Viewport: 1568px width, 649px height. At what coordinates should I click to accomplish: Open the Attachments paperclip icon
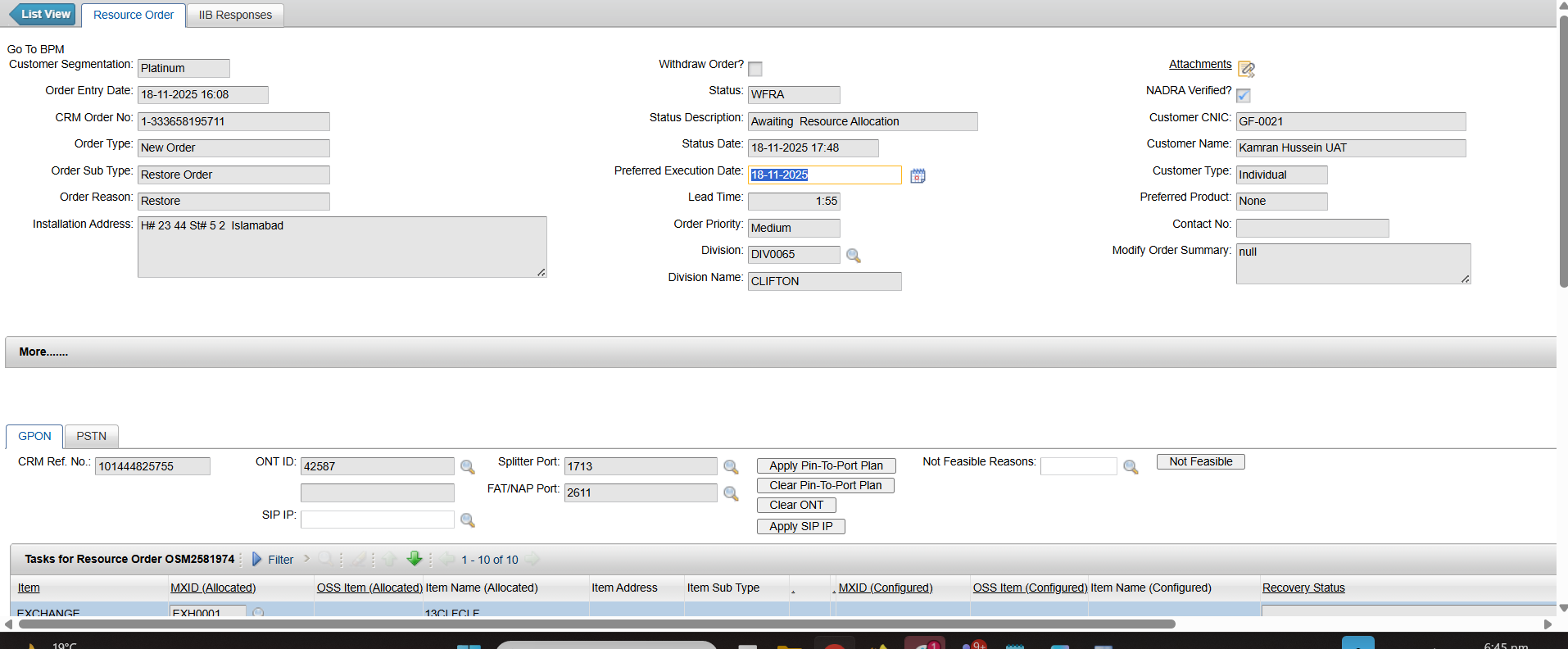(1246, 69)
